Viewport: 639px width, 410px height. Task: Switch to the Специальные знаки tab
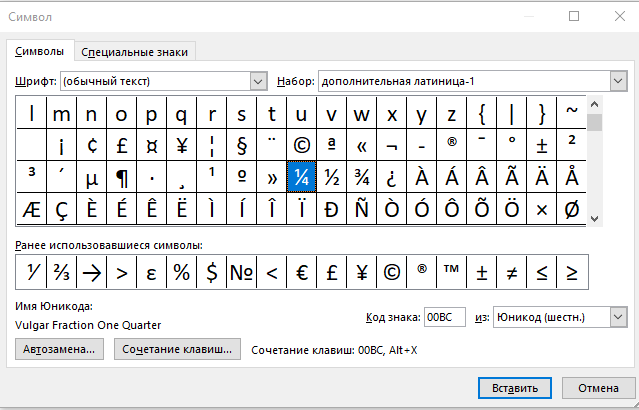tap(134, 52)
